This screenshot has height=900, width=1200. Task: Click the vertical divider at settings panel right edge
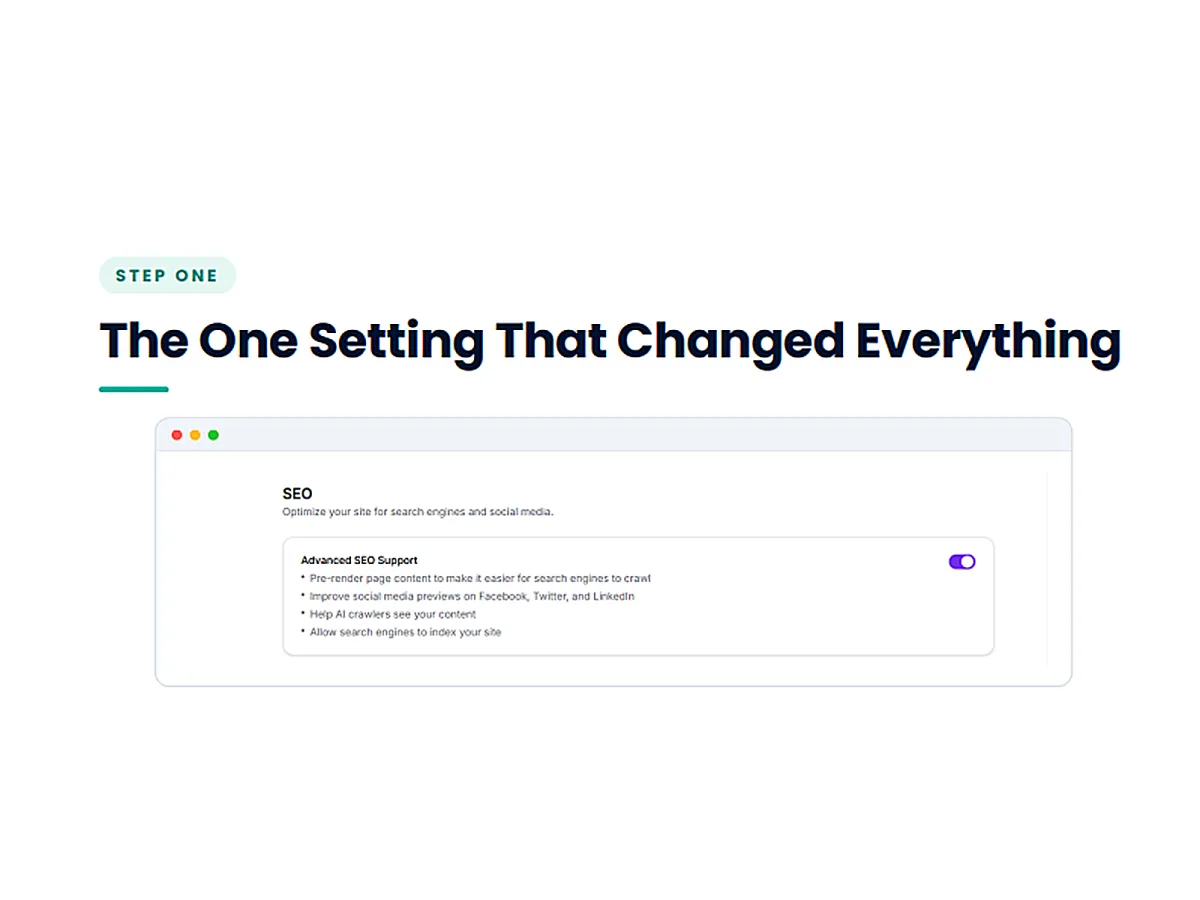click(x=1047, y=568)
